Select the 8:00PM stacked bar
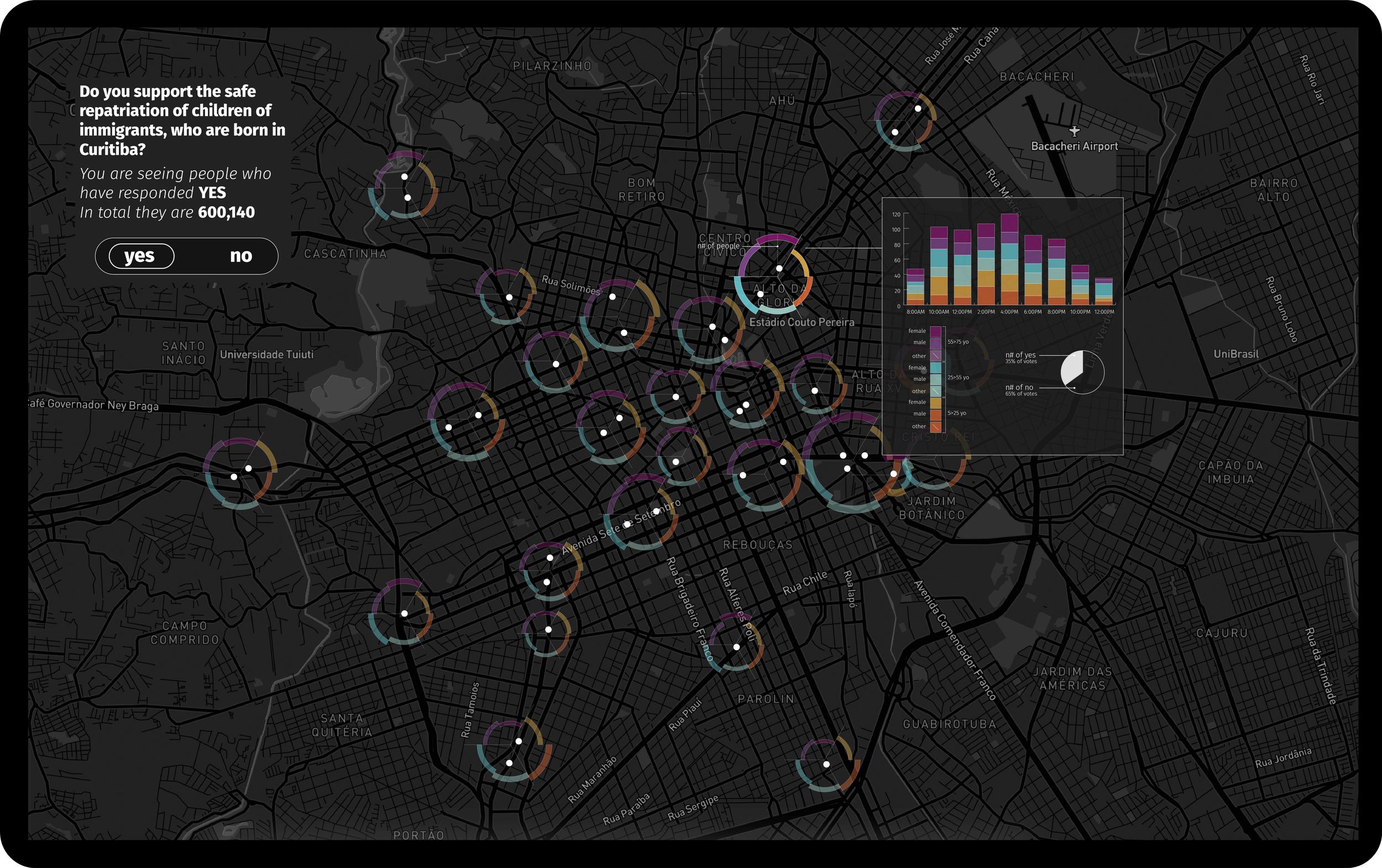Screen dimensions: 1382x868 1056,271
